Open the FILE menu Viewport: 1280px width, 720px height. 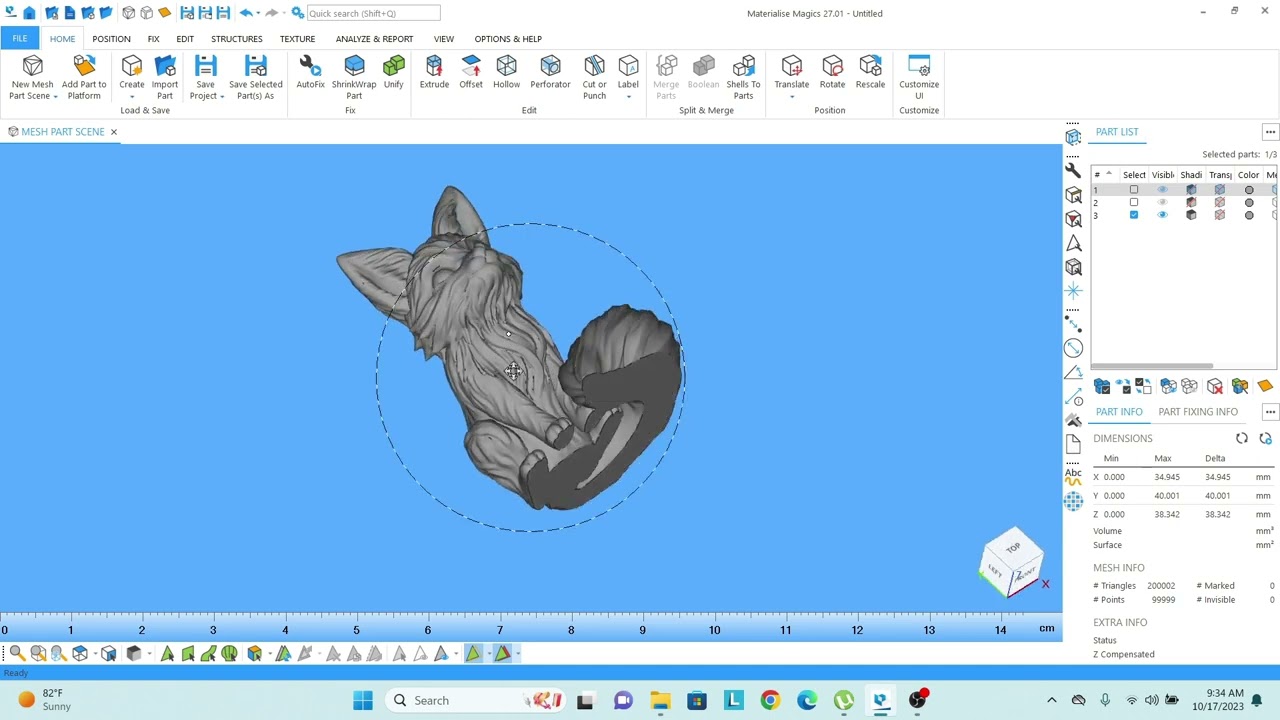coord(20,39)
